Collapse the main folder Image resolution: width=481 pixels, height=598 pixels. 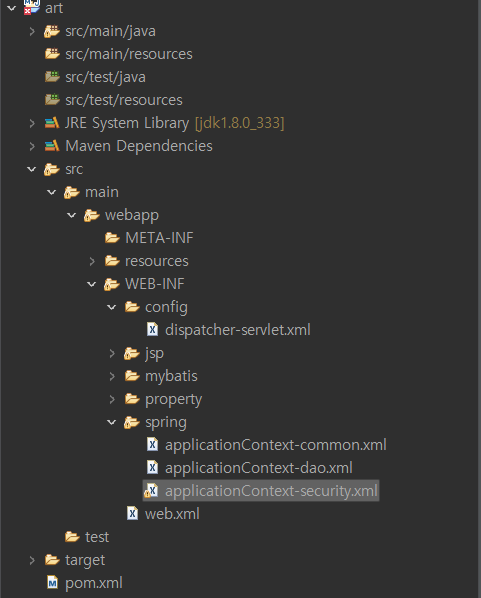(51, 192)
